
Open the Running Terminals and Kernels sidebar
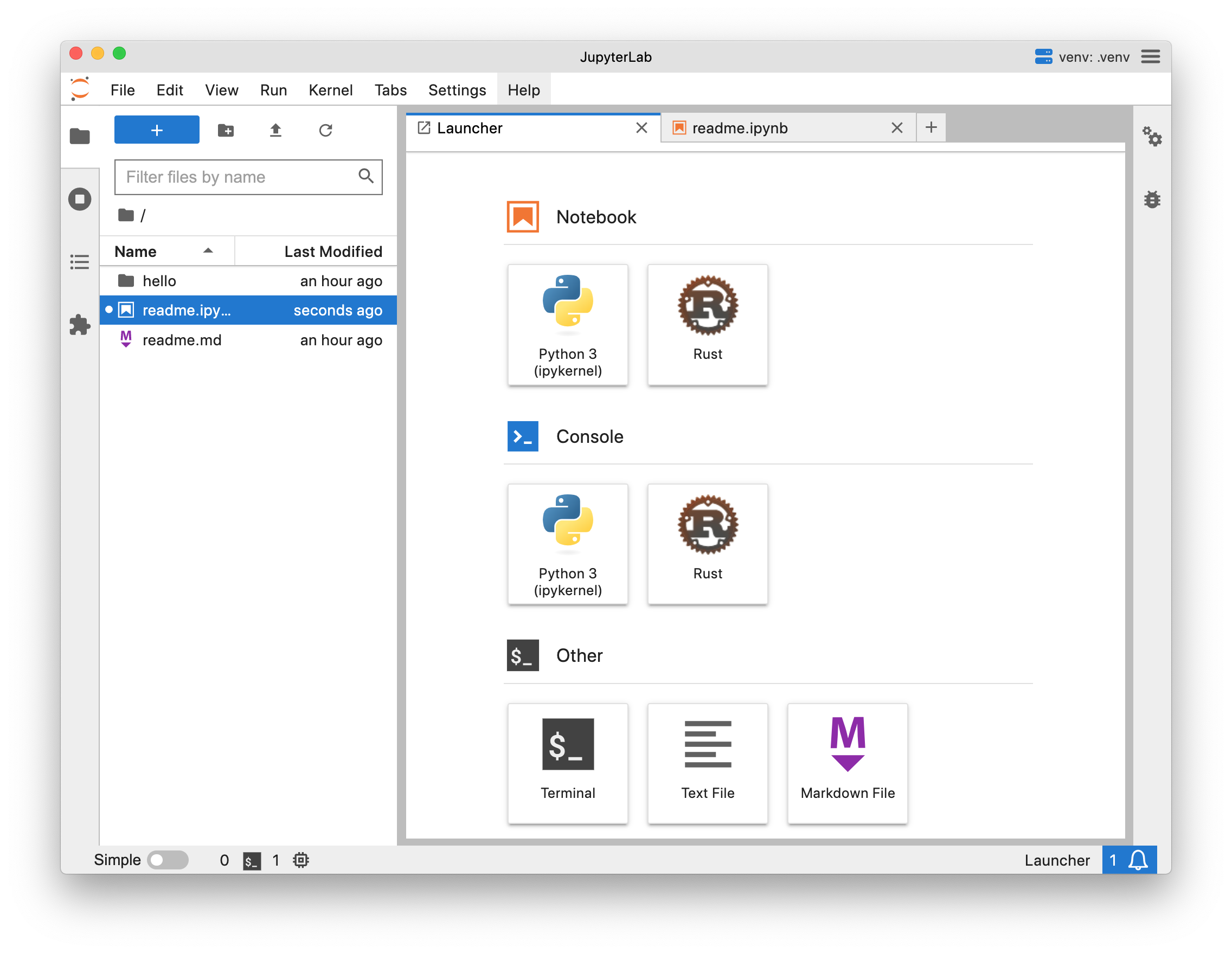(80, 199)
